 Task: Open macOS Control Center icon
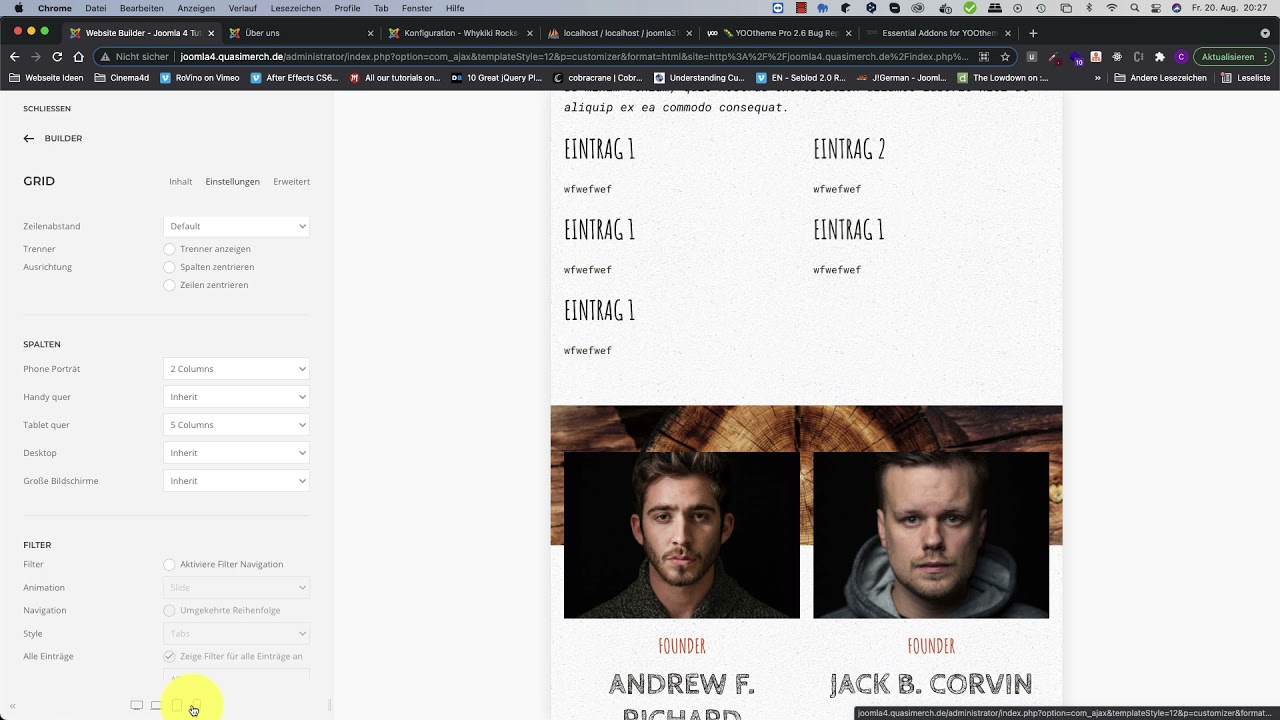1155,8
